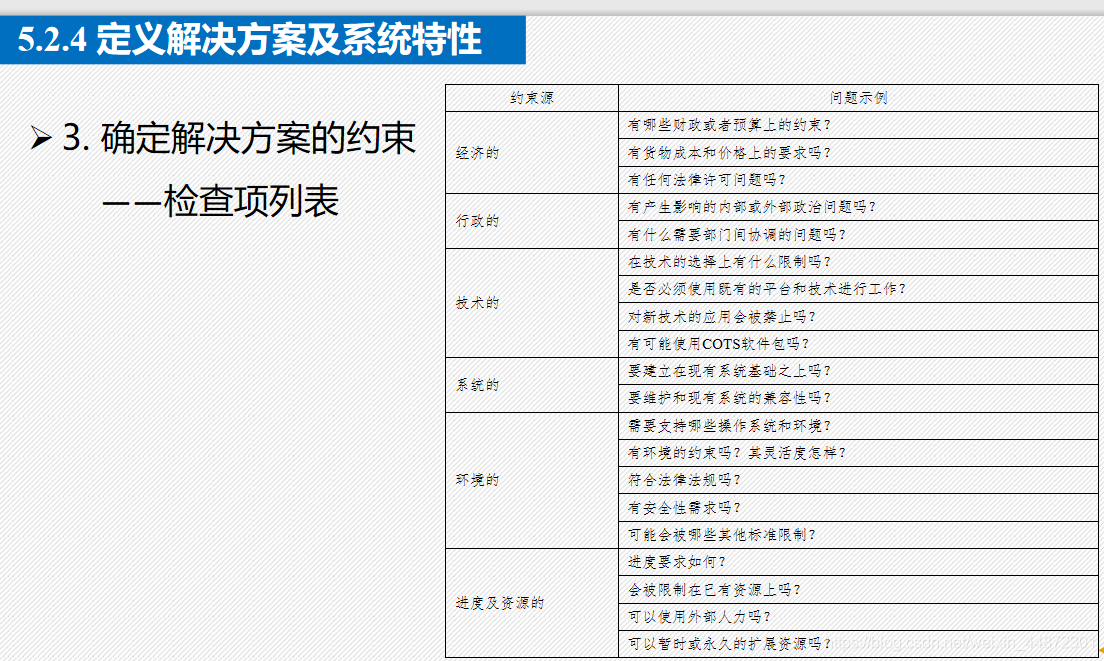The image size is (1104, 661).
Task: Click the row '有安全性需求吗?'
Action: coord(858,508)
